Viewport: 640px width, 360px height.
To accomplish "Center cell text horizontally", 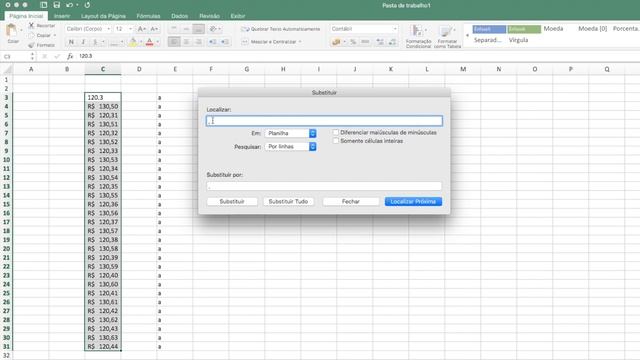I will coord(187,42).
